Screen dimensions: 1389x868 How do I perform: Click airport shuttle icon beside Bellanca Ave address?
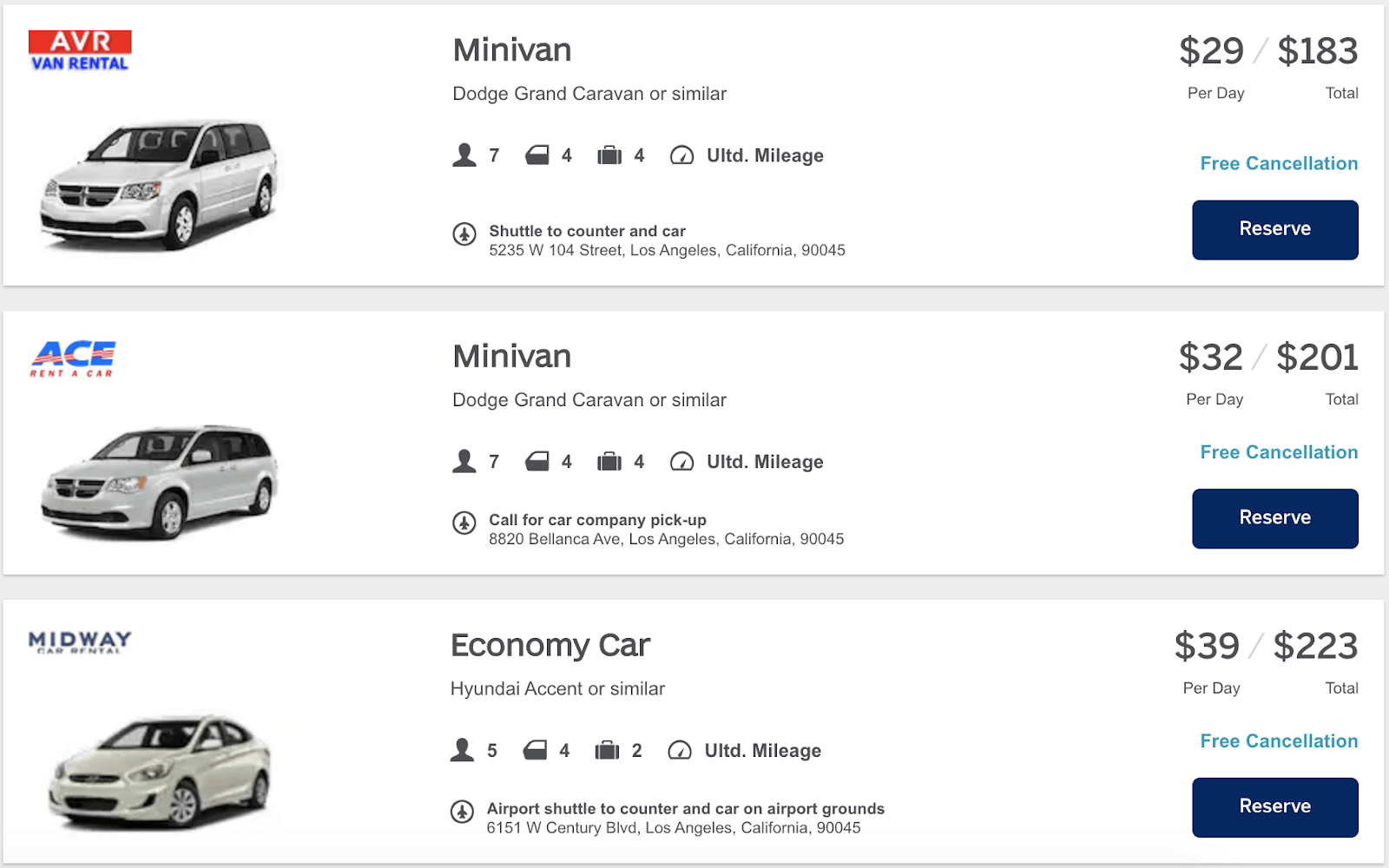tap(464, 523)
